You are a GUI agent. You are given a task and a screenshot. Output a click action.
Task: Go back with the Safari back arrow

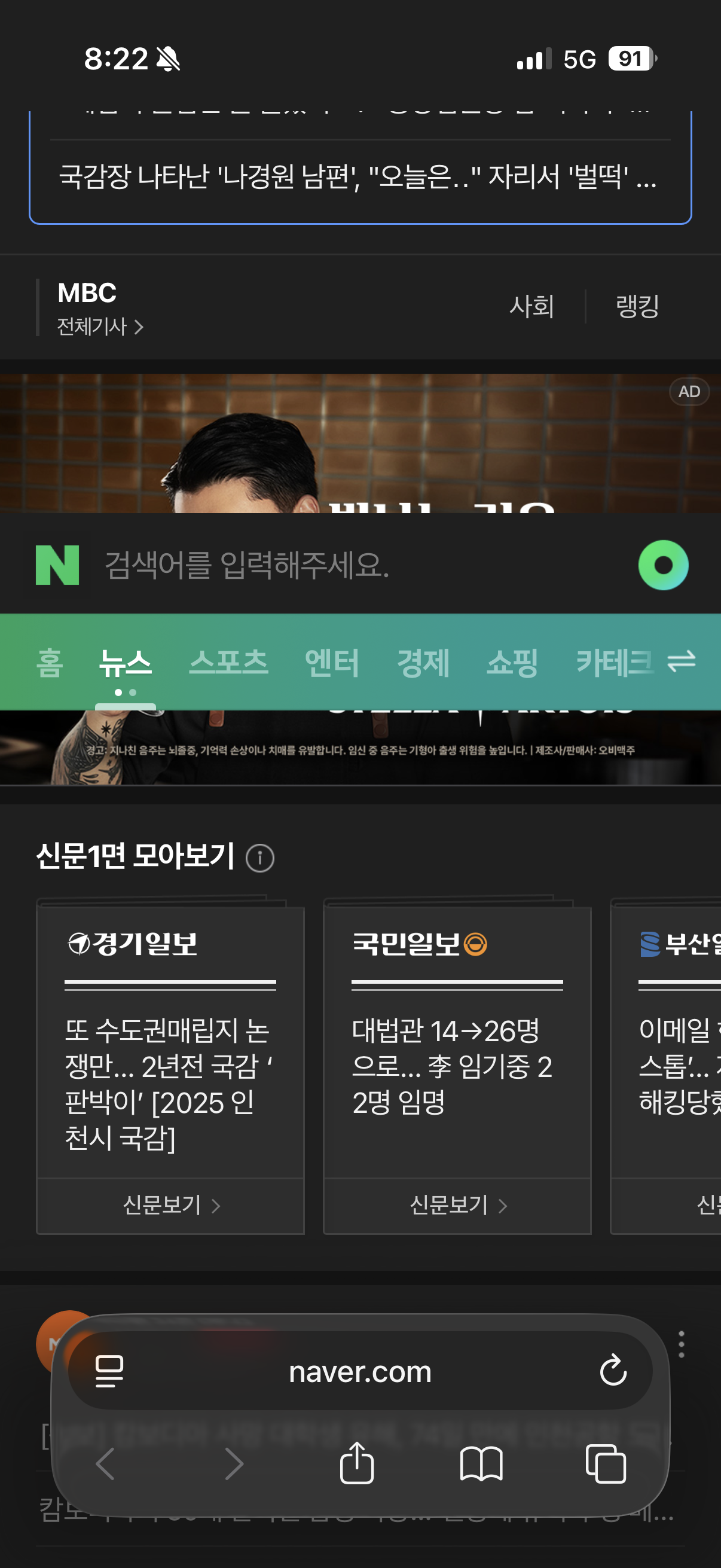click(106, 1463)
